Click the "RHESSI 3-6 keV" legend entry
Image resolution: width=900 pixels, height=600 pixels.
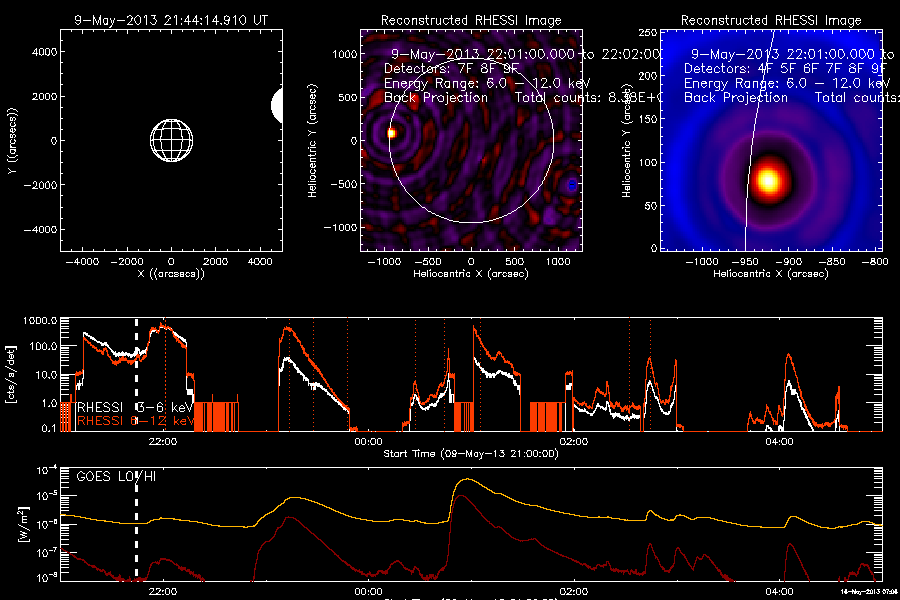135,407
